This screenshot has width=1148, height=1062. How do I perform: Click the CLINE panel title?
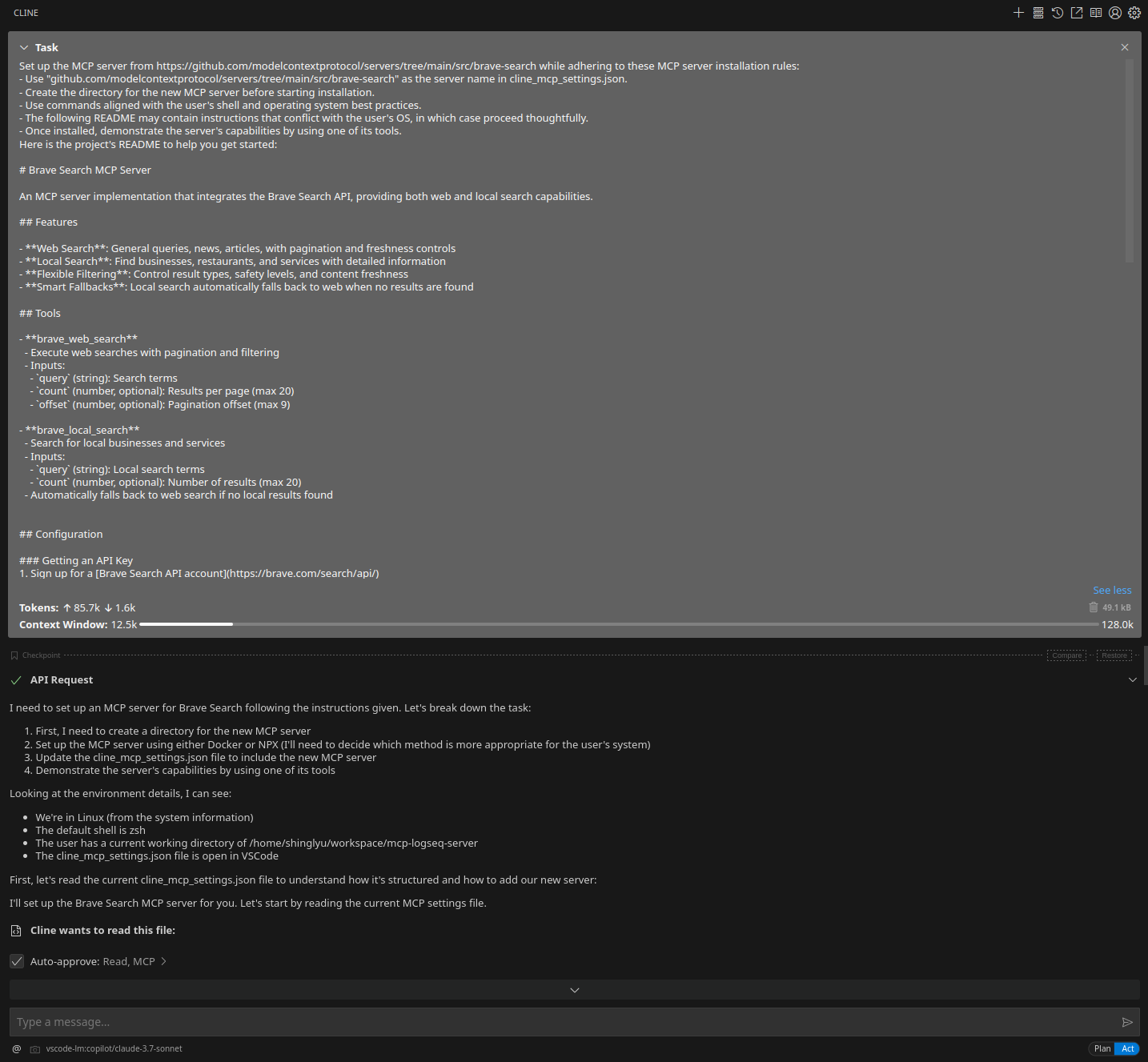(x=26, y=13)
